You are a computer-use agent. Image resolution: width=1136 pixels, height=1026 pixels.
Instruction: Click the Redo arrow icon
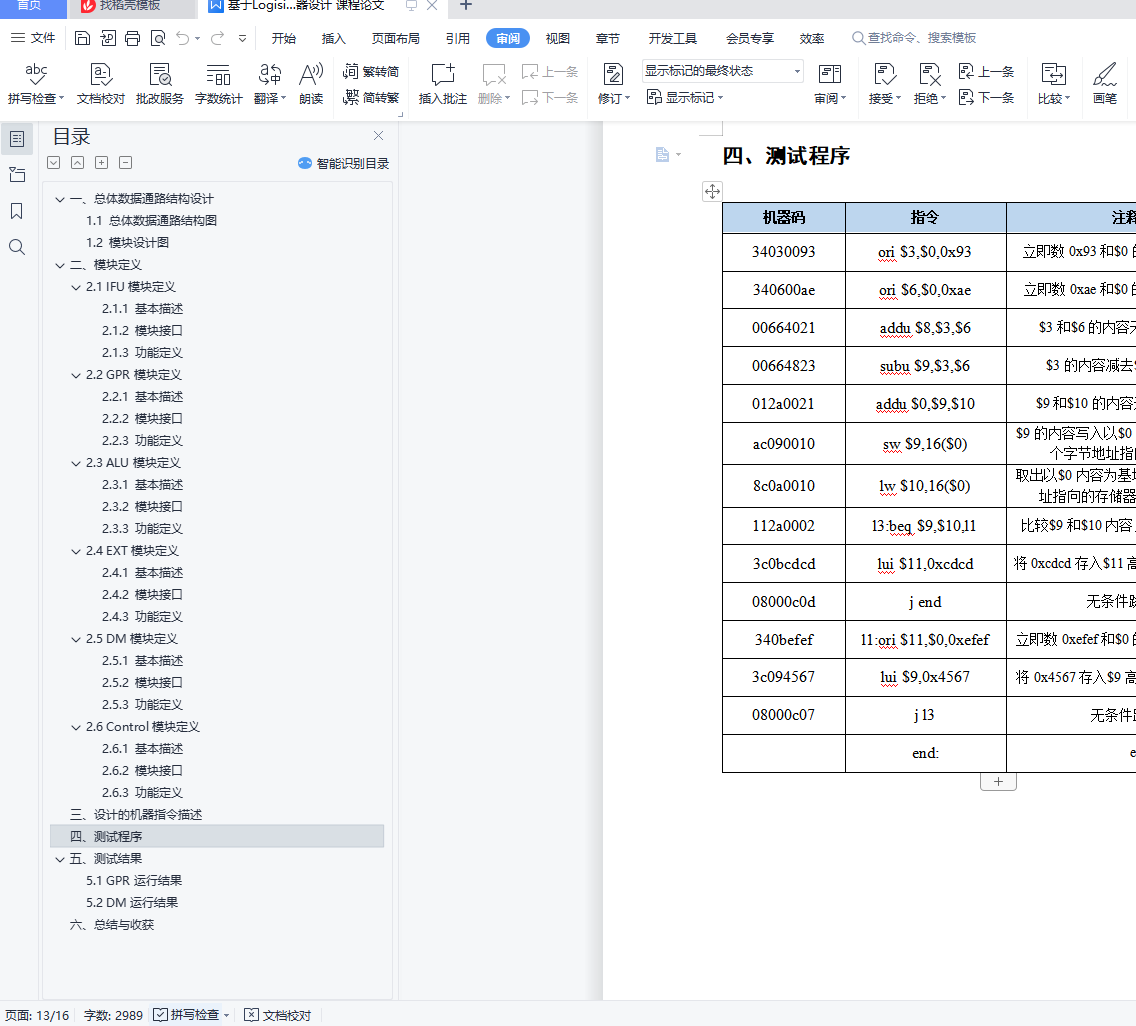tap(217, 38)
